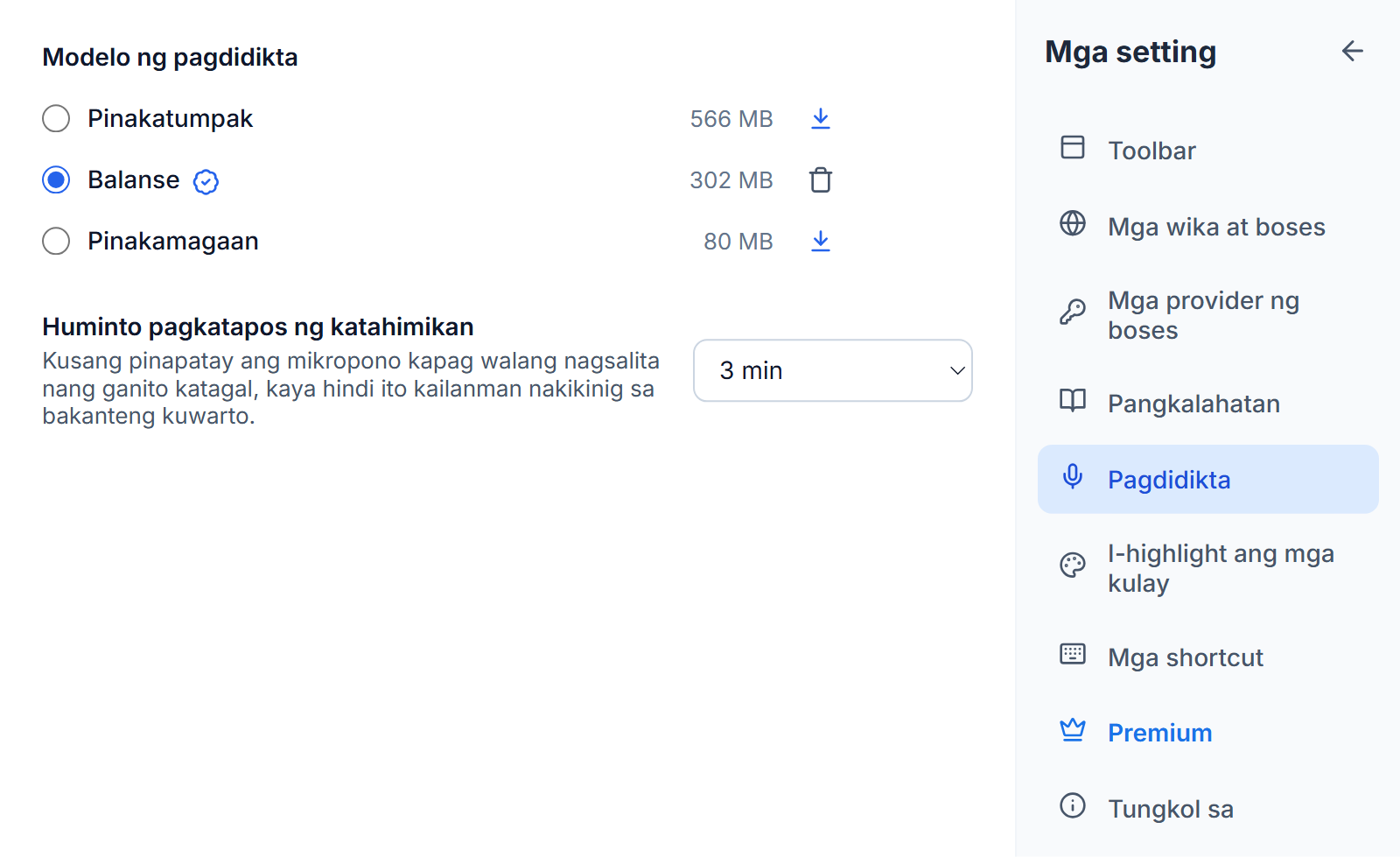Screen dimensions: 1400x857
Task: Go to Mga provider ng boses
Action: coord(1207,315)
